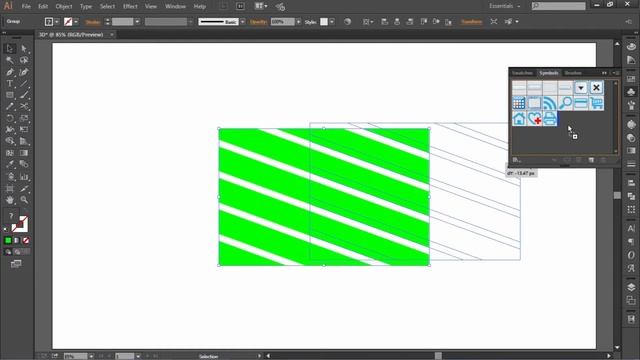The width and height of the screenshot is (640, 360).
Task: Open the Type menu
Action: 86,7
